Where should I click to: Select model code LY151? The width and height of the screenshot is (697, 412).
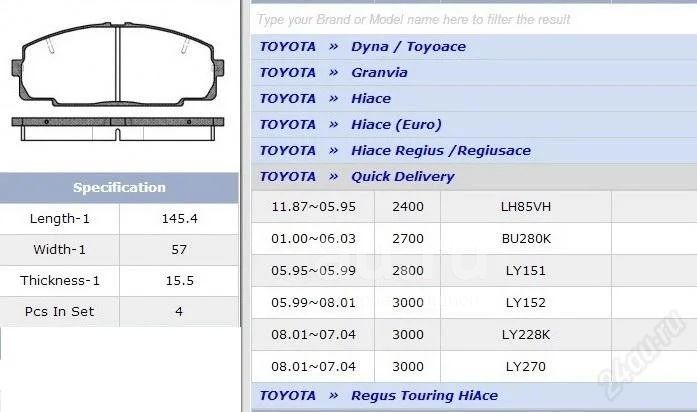point(526,271)
